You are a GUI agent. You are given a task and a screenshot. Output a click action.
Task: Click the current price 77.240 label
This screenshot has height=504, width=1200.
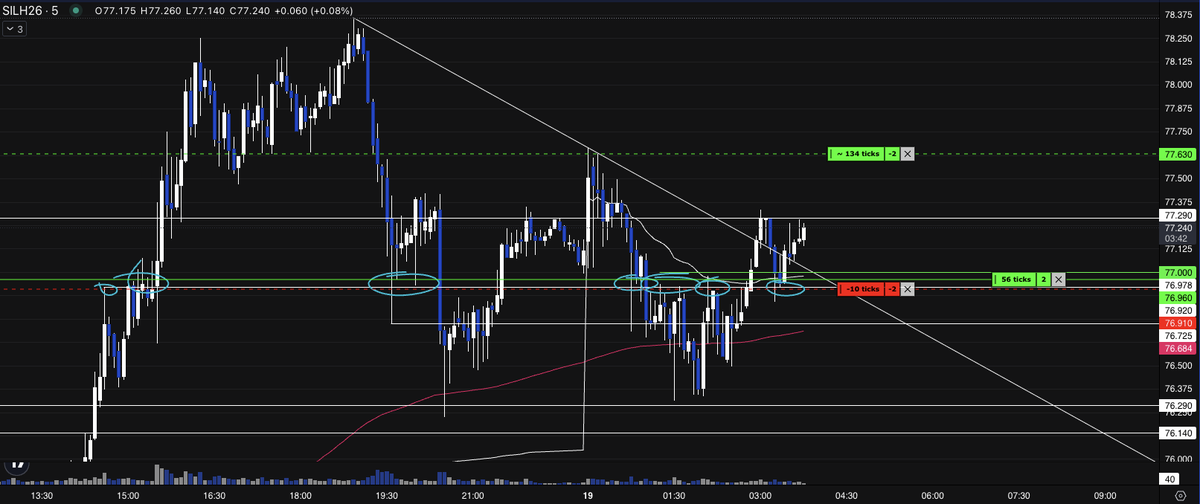coord(1176,228)
